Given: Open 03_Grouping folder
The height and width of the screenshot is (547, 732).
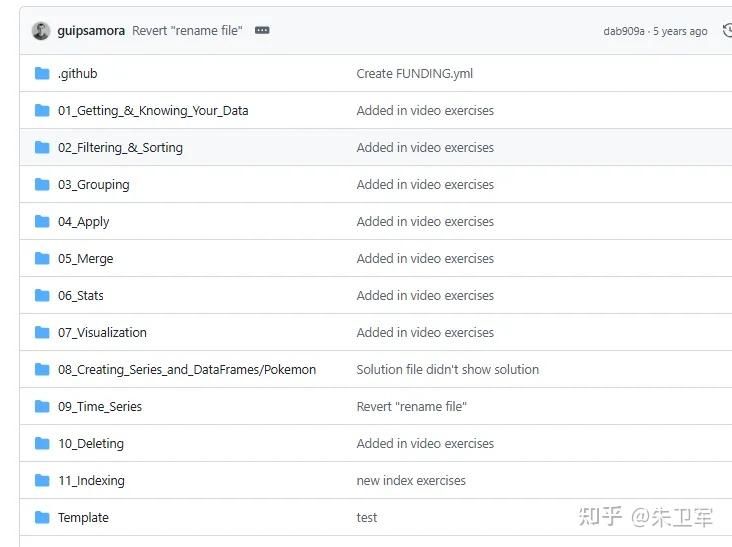Looking at the screenshot, I should click(94, 185).
